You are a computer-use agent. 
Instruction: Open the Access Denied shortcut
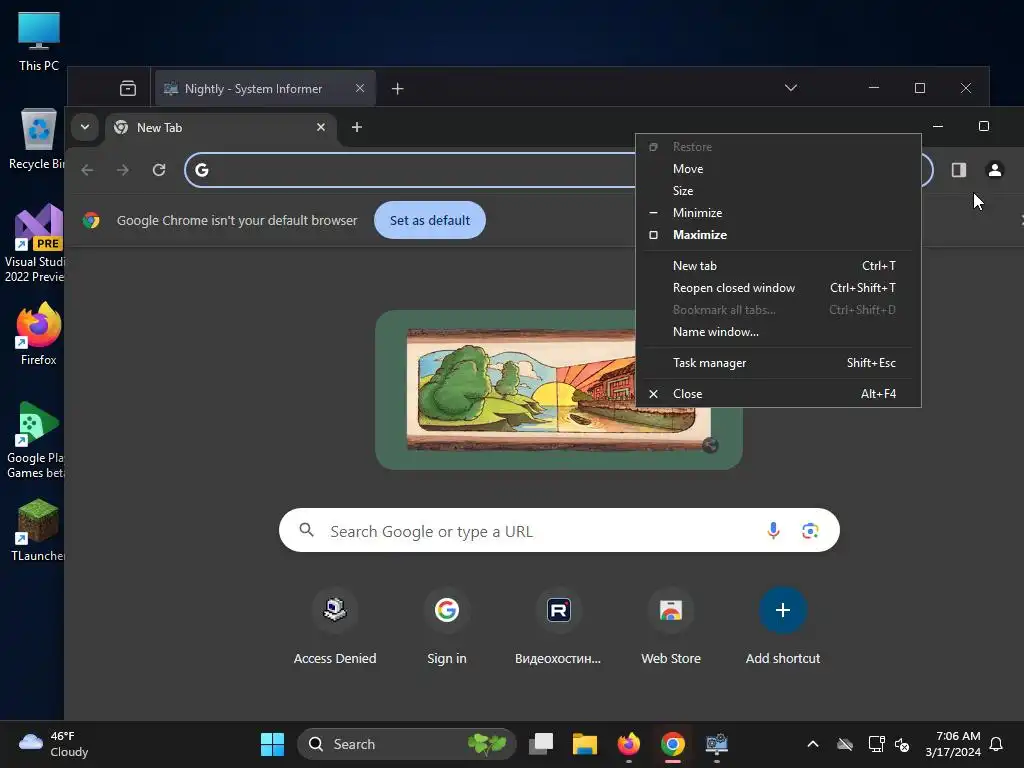(335, 628)
